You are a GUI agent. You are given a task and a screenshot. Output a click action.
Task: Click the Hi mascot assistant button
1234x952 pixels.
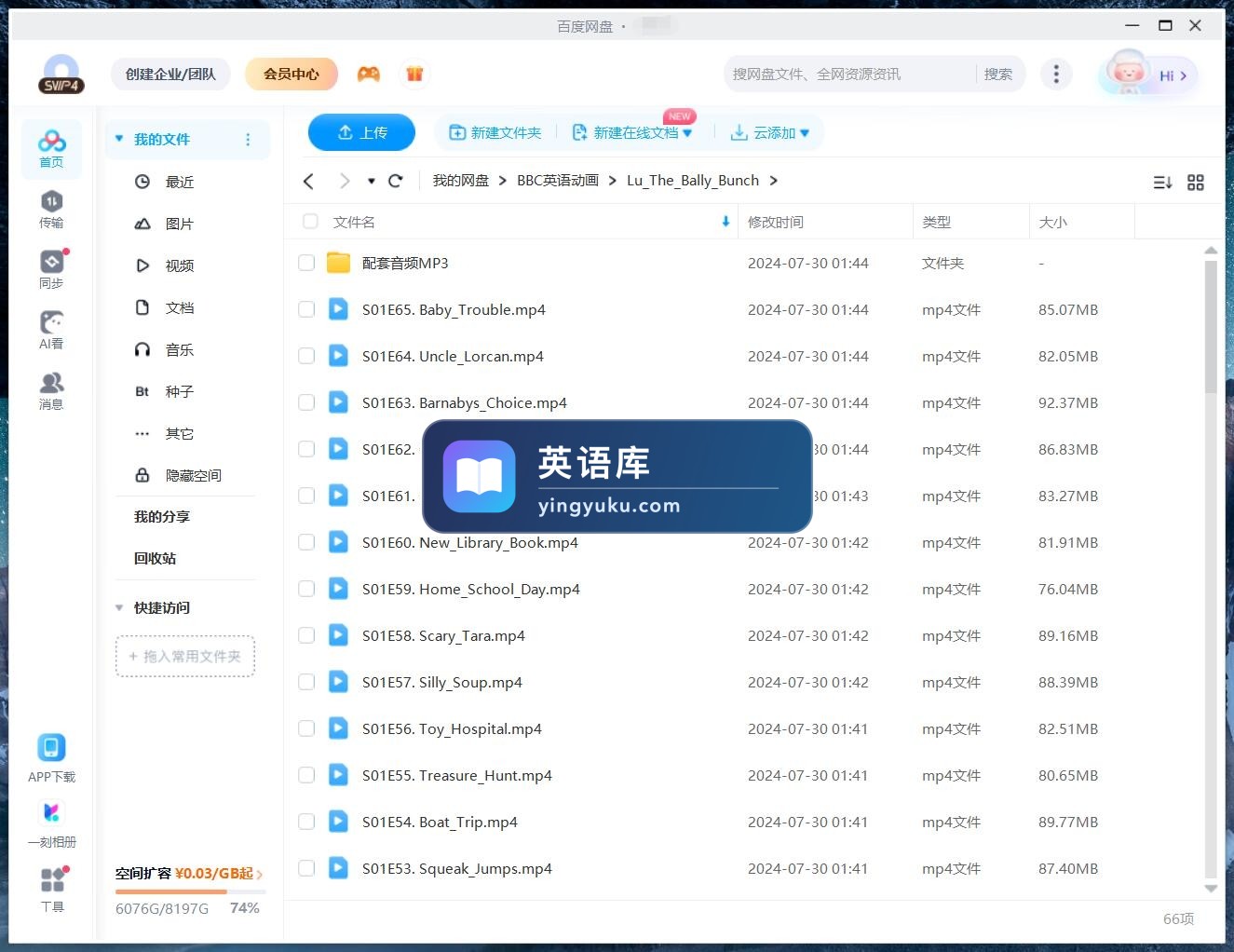click(x=1148, y=75)
